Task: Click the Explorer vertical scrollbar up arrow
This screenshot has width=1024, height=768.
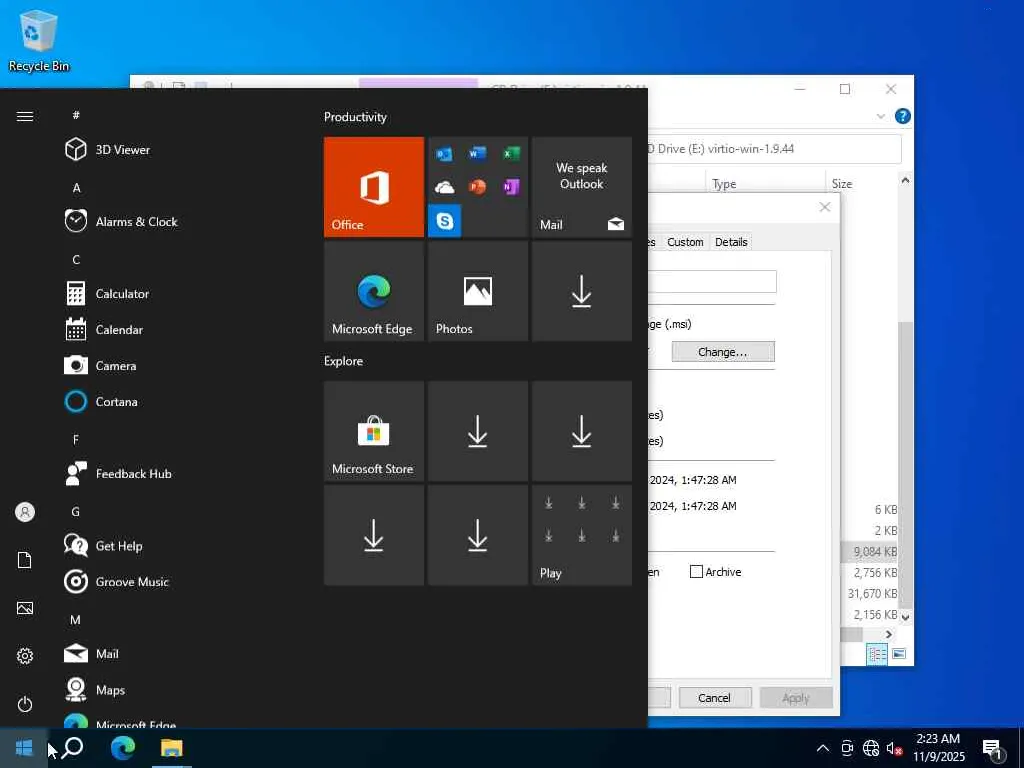Action: [x=905, y=180]
